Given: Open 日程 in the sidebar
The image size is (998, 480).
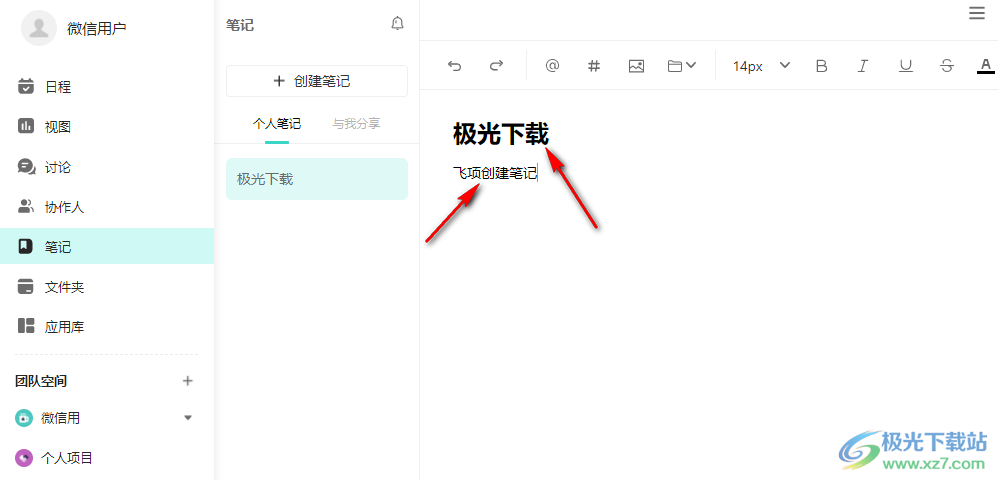Looking at the screenshot, I should click(x=58, y=87).
